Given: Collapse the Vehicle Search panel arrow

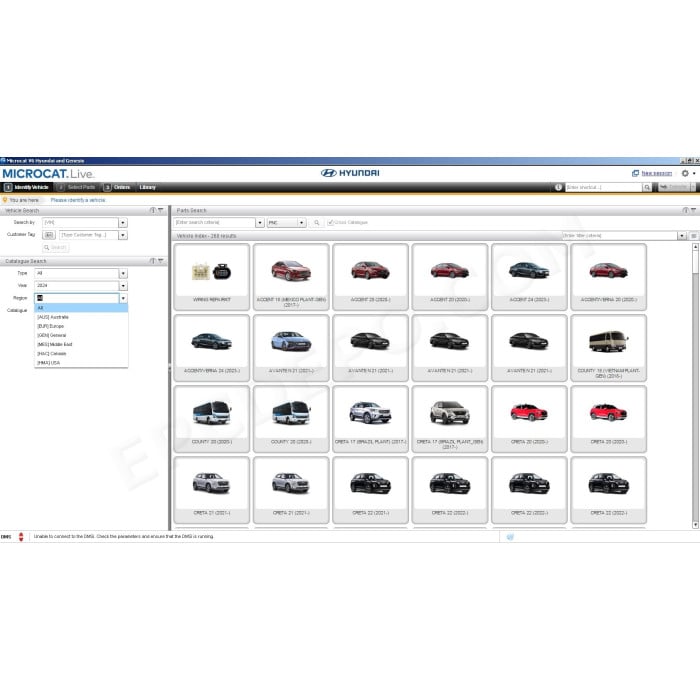Looking at the screenshot, I should click(161, 210).
